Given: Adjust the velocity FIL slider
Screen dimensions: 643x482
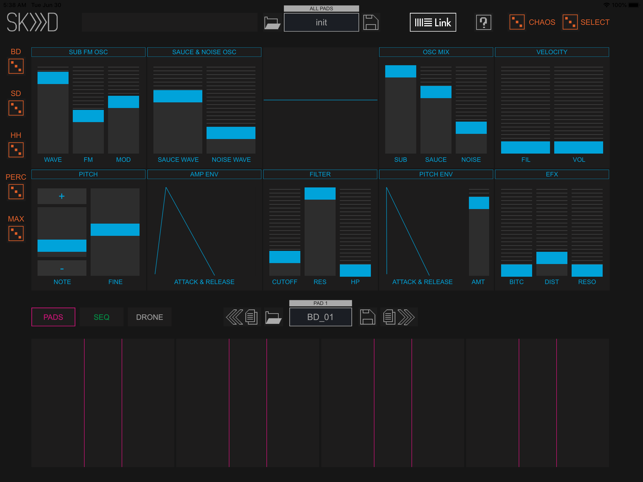Looking at the screenshot, I should pos(525,109).
